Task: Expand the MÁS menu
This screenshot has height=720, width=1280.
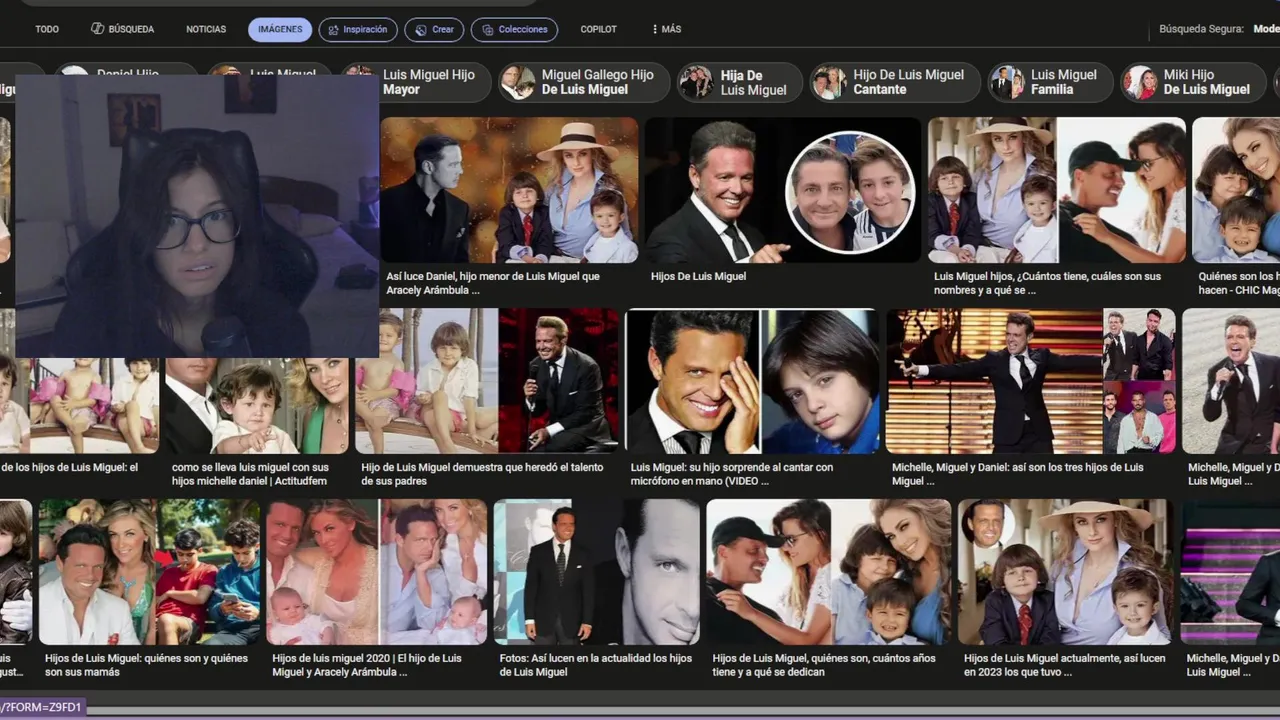Action: click(666, 30)
